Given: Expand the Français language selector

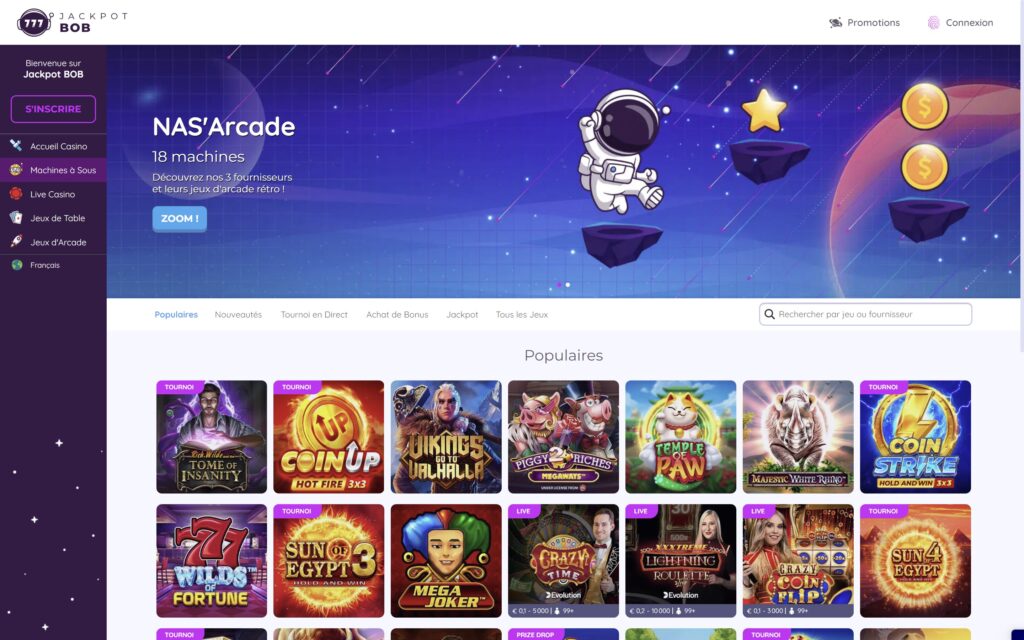Looking at the screenshot, I should tap(44, 265).
